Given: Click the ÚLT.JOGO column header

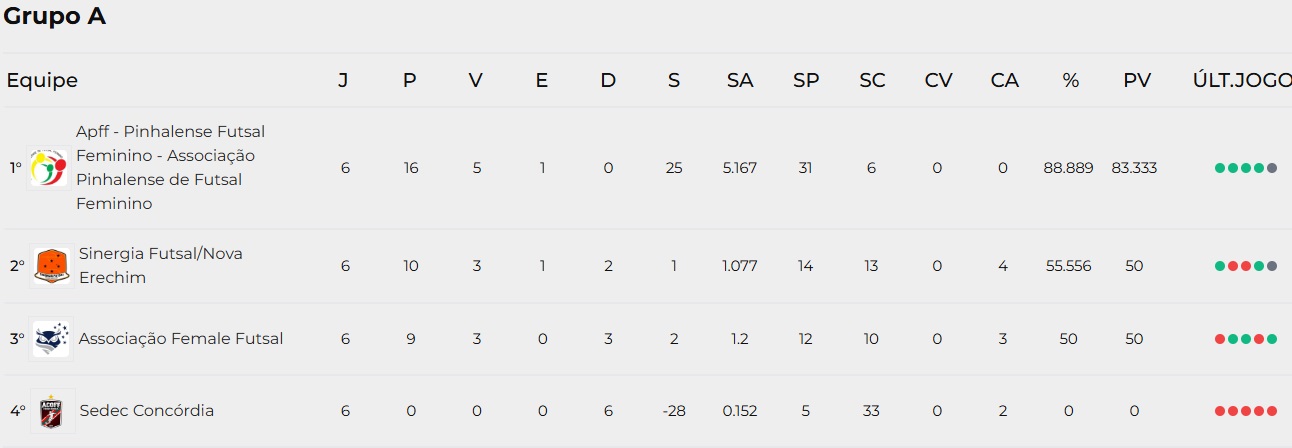Looking at the screenshot, I should (x=1241, y=81).
